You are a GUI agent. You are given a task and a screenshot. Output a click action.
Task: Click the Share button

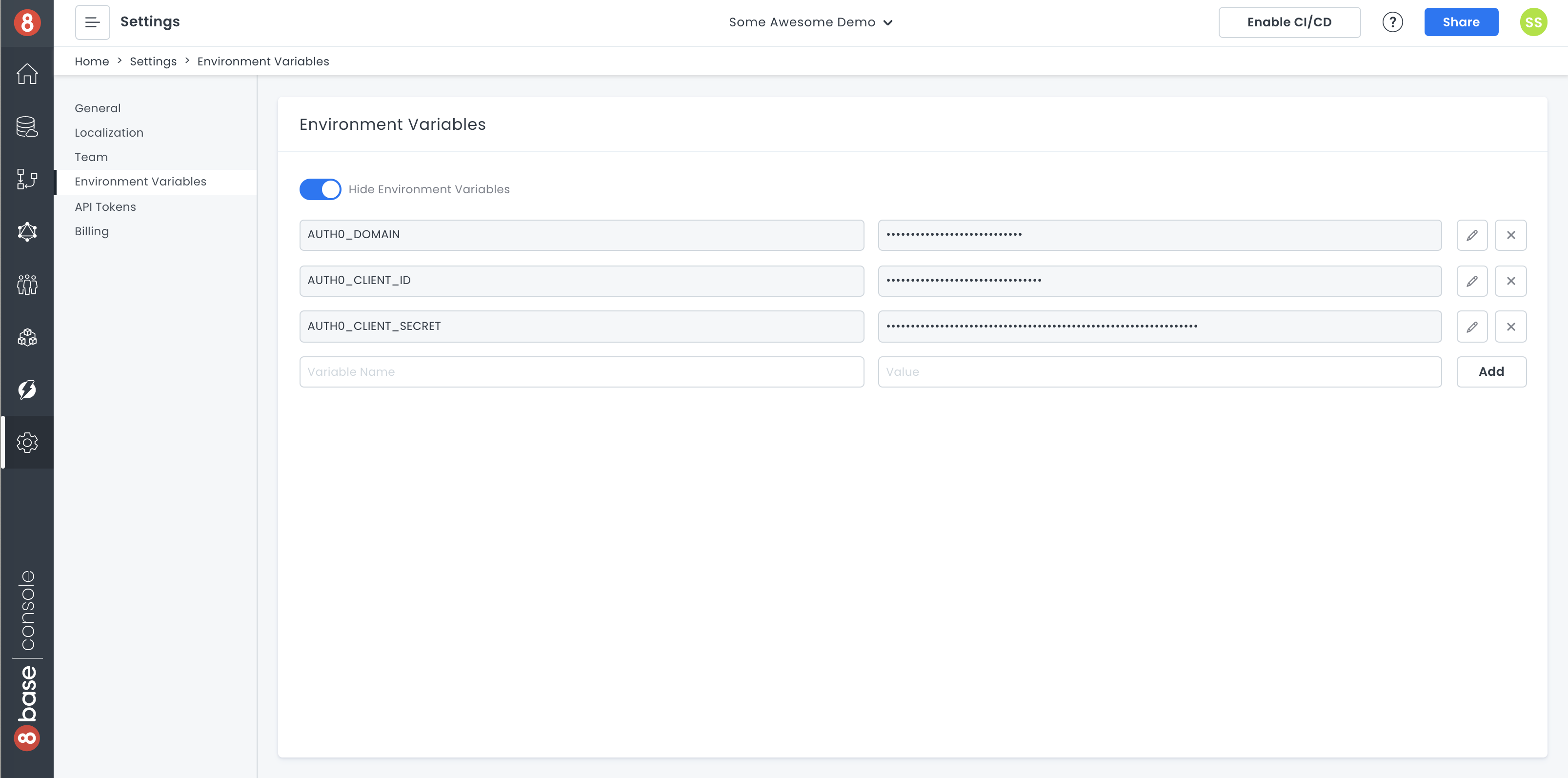click(x=1461, y=22)
